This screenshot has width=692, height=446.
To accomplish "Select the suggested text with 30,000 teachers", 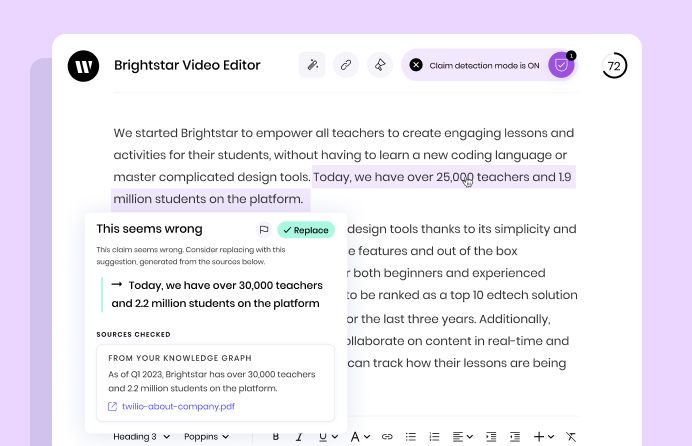I will click(x=217, y=294).
